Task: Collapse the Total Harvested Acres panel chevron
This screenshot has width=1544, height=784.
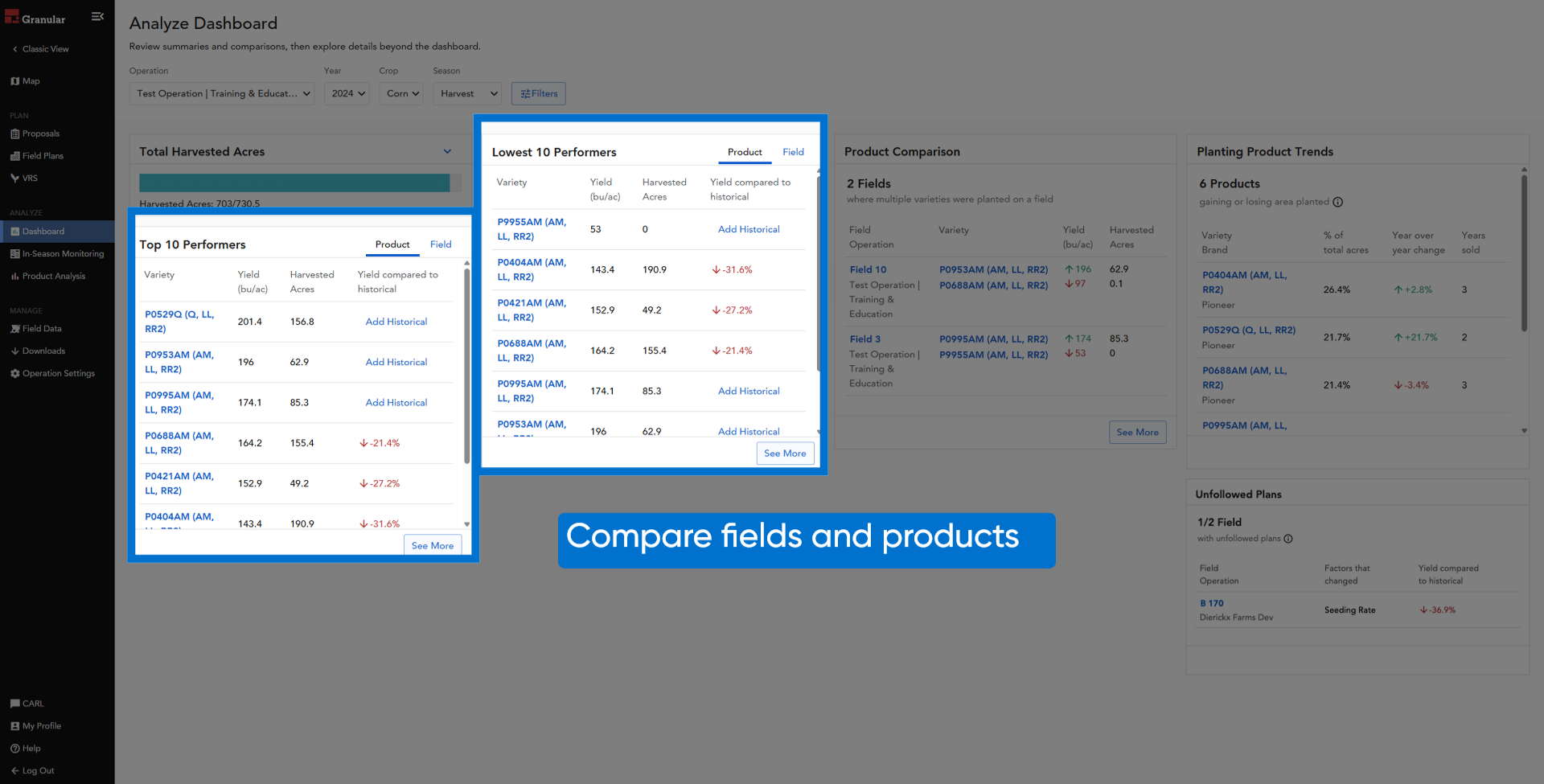Action: (x=447, y=151)
